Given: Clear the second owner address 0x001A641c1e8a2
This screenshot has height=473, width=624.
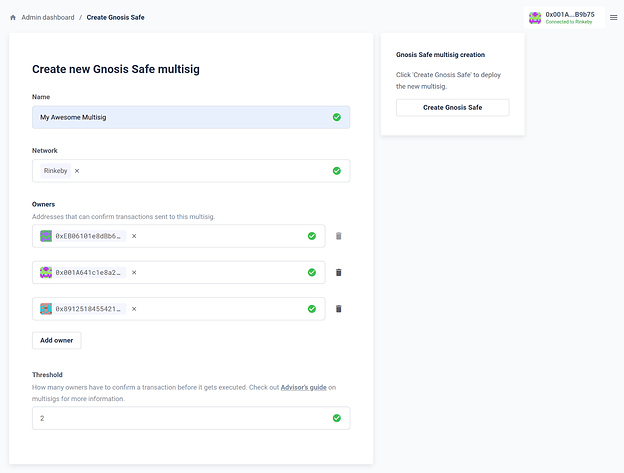Looking at the screenshot, I should click(134, 272).
